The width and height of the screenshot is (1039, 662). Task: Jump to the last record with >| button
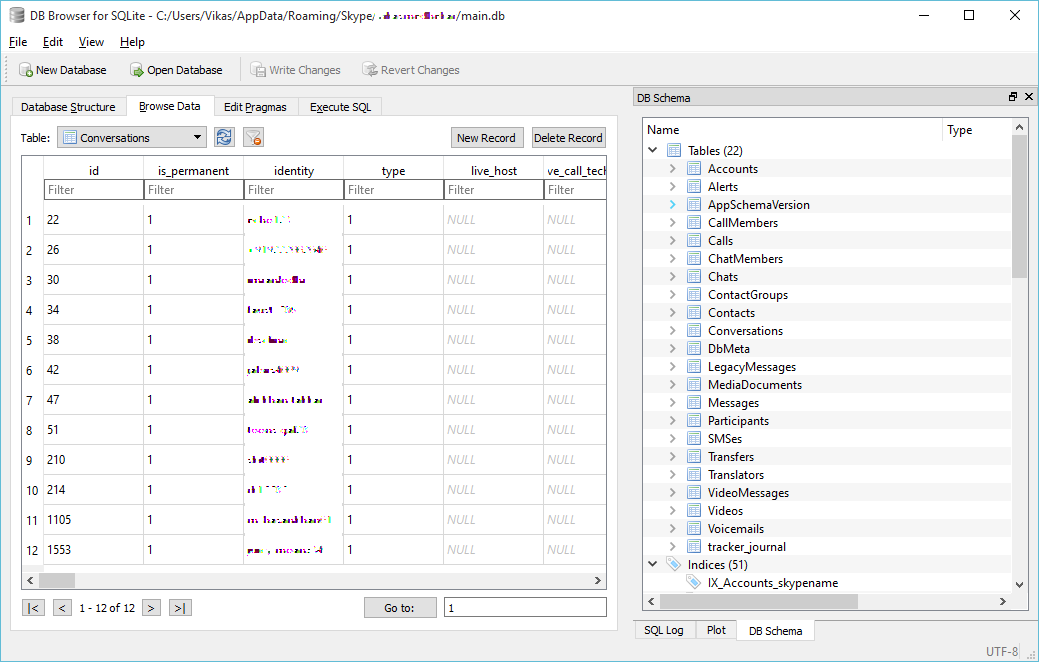tap(179, 607)
